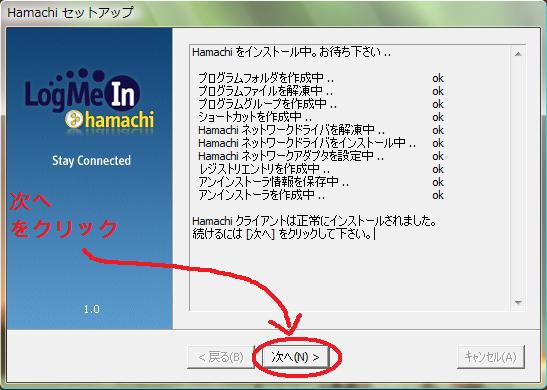
Task: Click the 'ok' status beside プログラムフォルダを作成中
Action: click(x=438, y=78)
